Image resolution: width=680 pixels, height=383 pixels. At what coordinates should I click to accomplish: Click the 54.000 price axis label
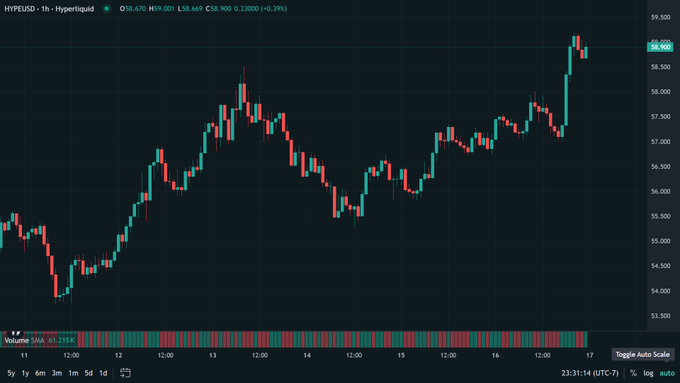point(660,291)
